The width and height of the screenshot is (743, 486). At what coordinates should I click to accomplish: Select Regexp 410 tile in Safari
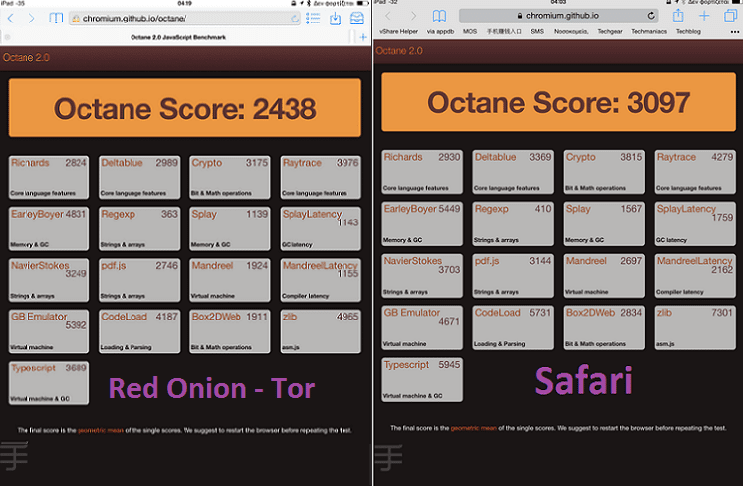(513, 224)
